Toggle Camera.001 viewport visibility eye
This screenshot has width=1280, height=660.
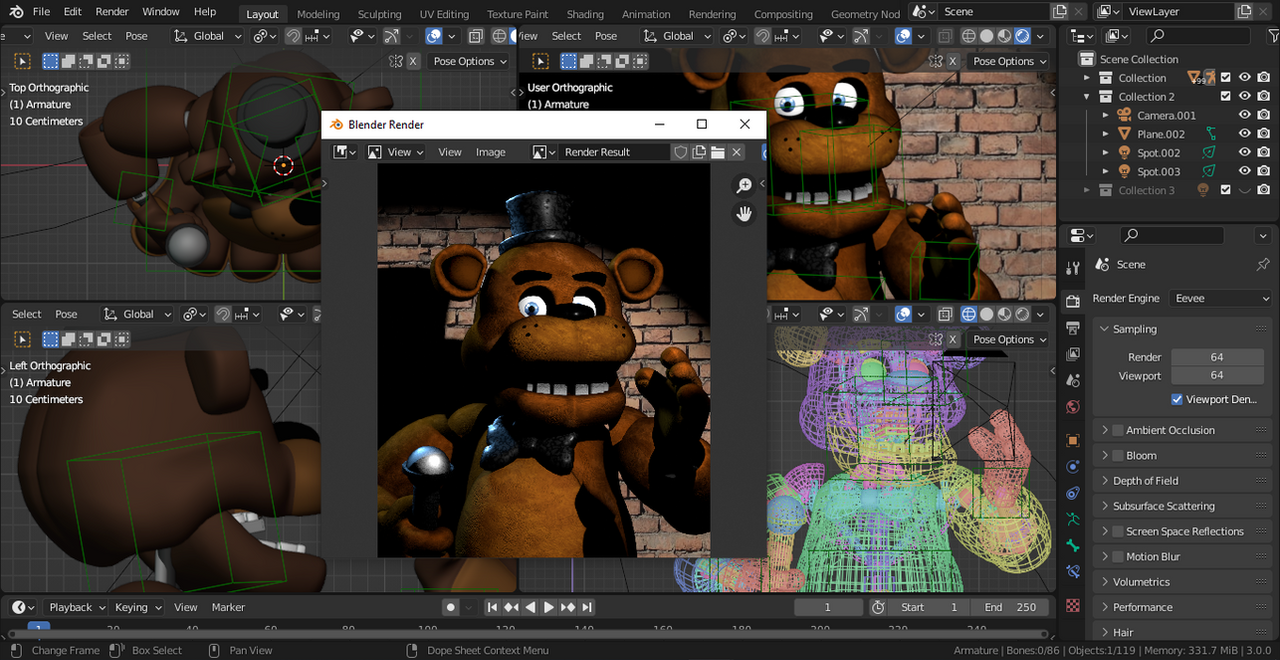[x=1245, y=115]
